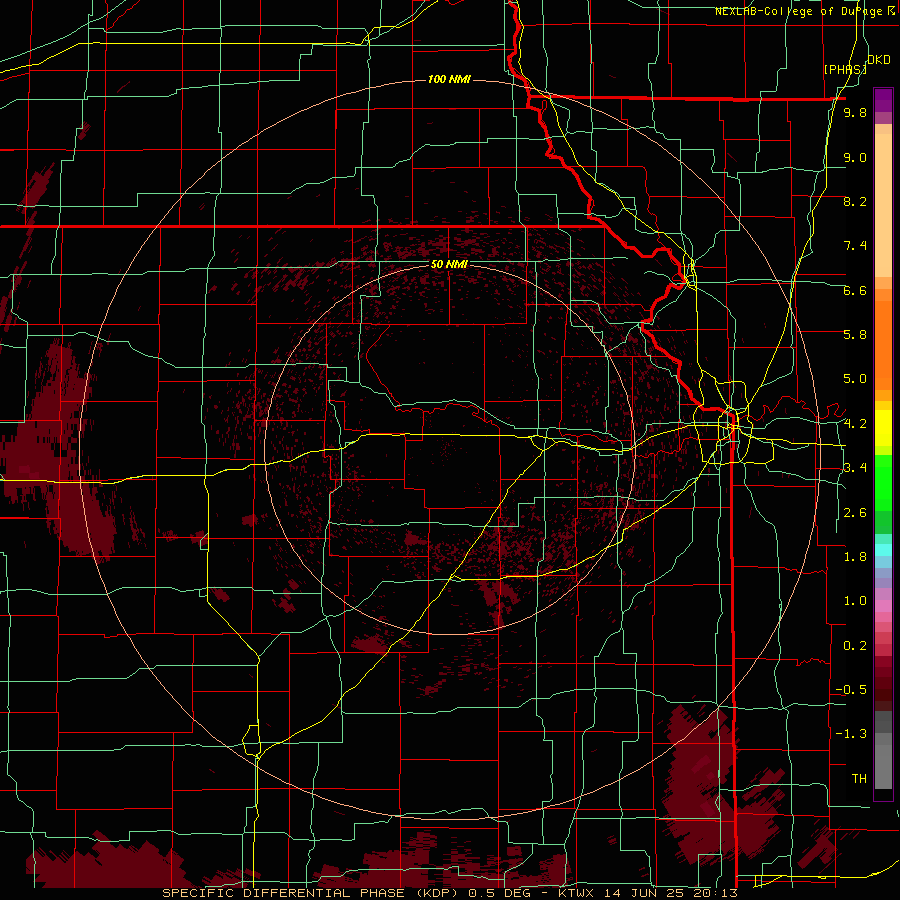Pick the pink color bar segment
Image resolution: width=900 pixels, height=900 pixels.
pos(883,606)
